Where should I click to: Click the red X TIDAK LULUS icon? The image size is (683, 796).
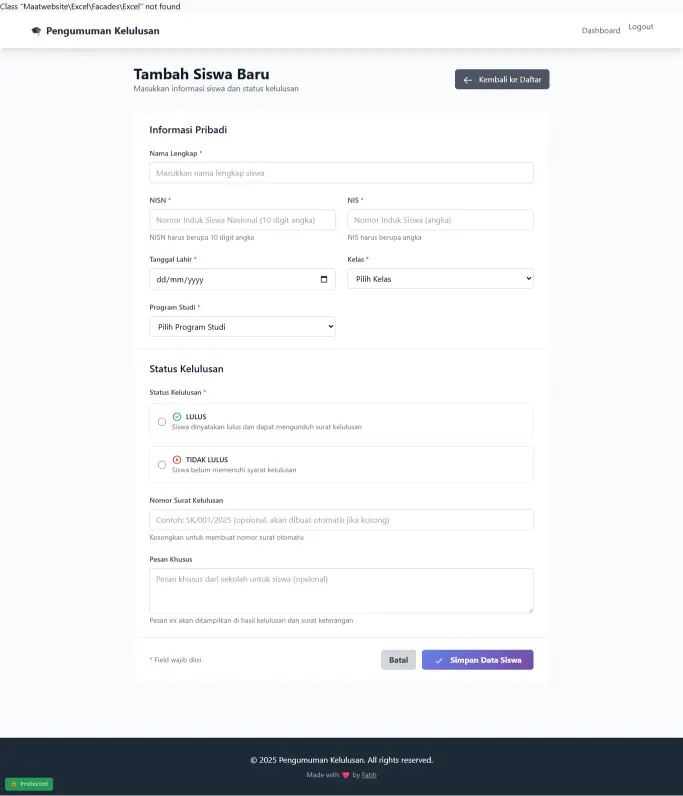[177, 460]
